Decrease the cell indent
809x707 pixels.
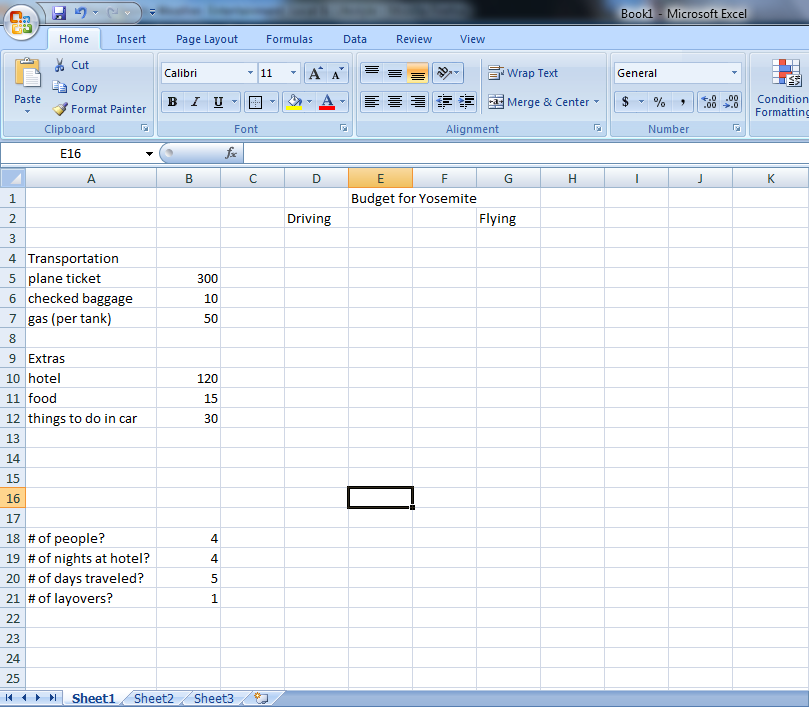444,102
